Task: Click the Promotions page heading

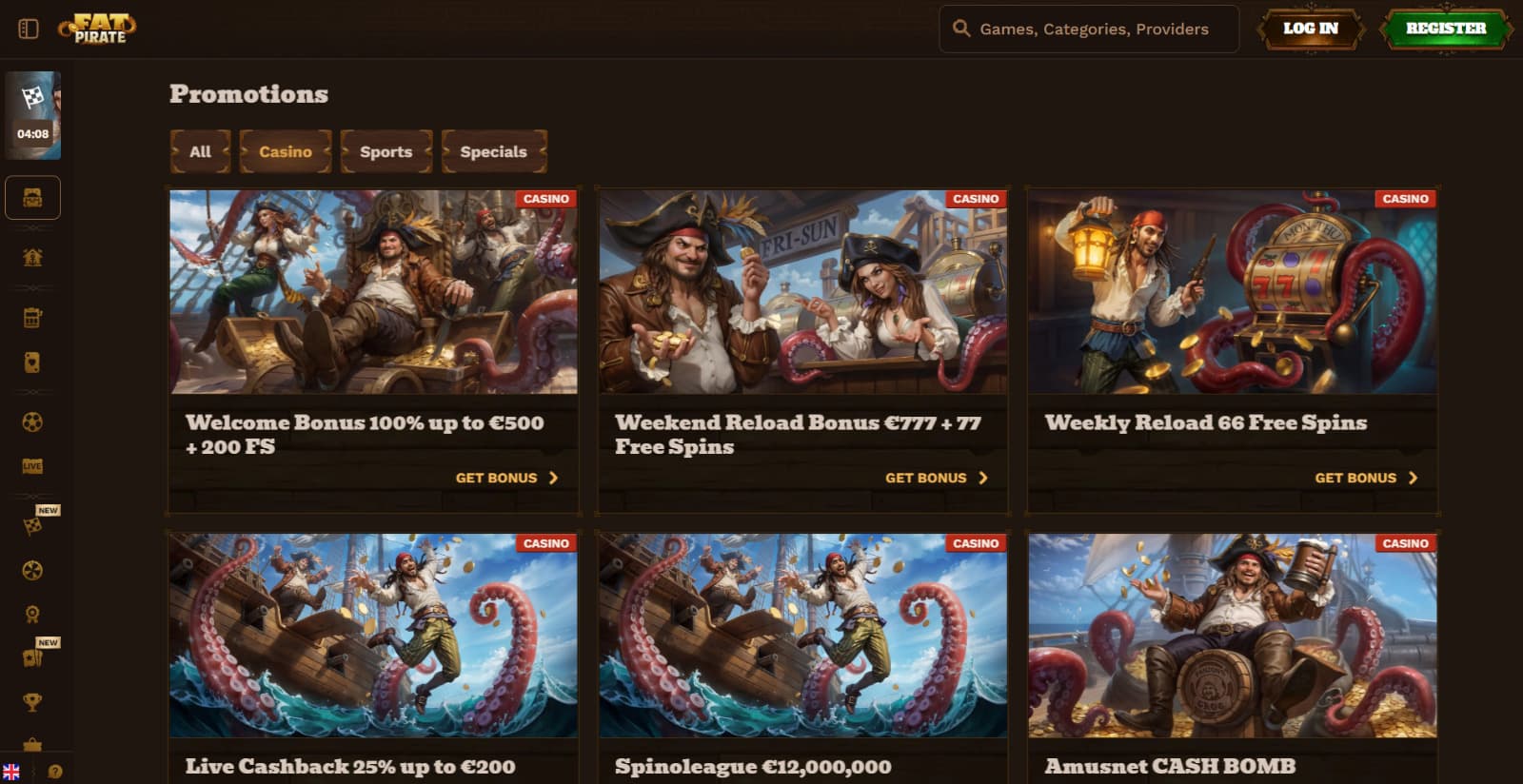Action: [x=248, y=93]
